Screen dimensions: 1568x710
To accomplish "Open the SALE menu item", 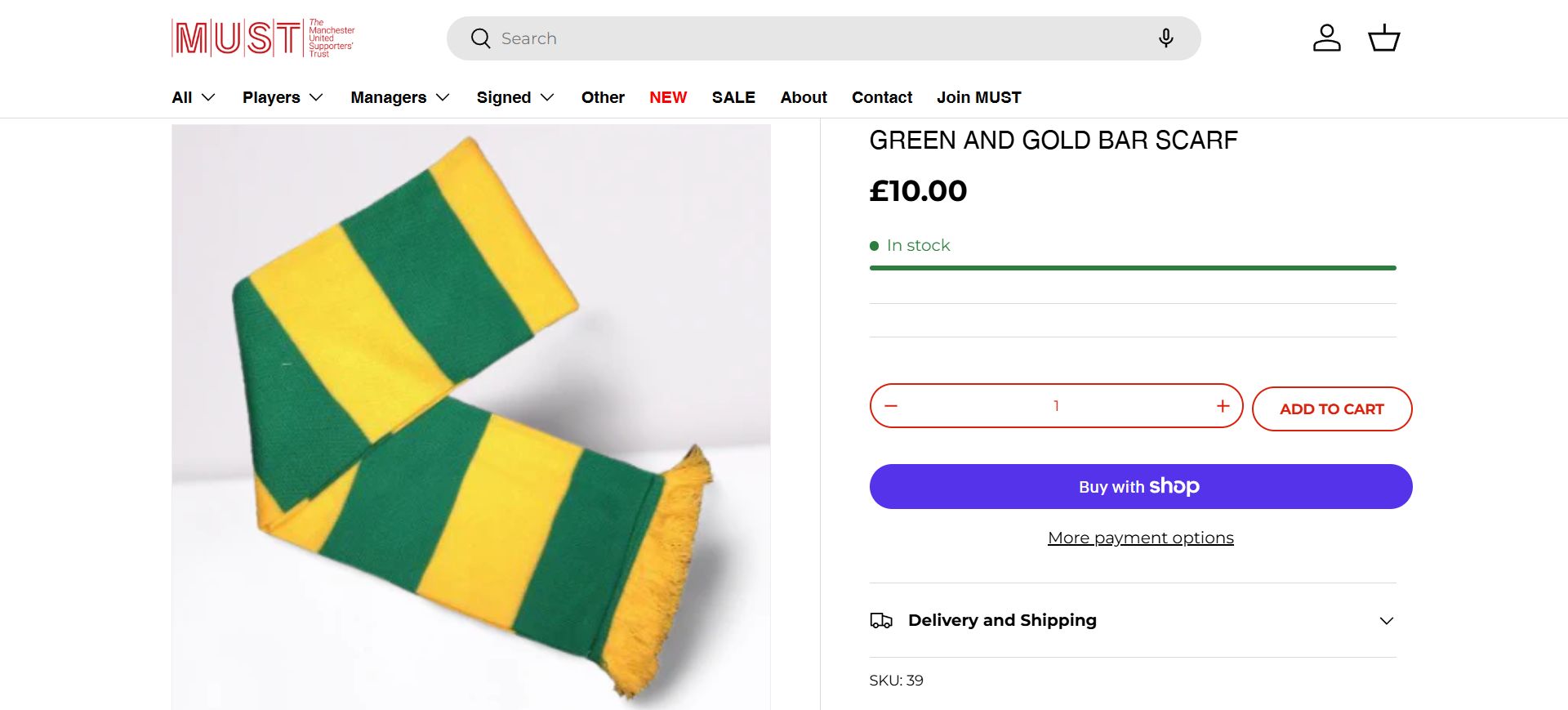I will (733, 97).
